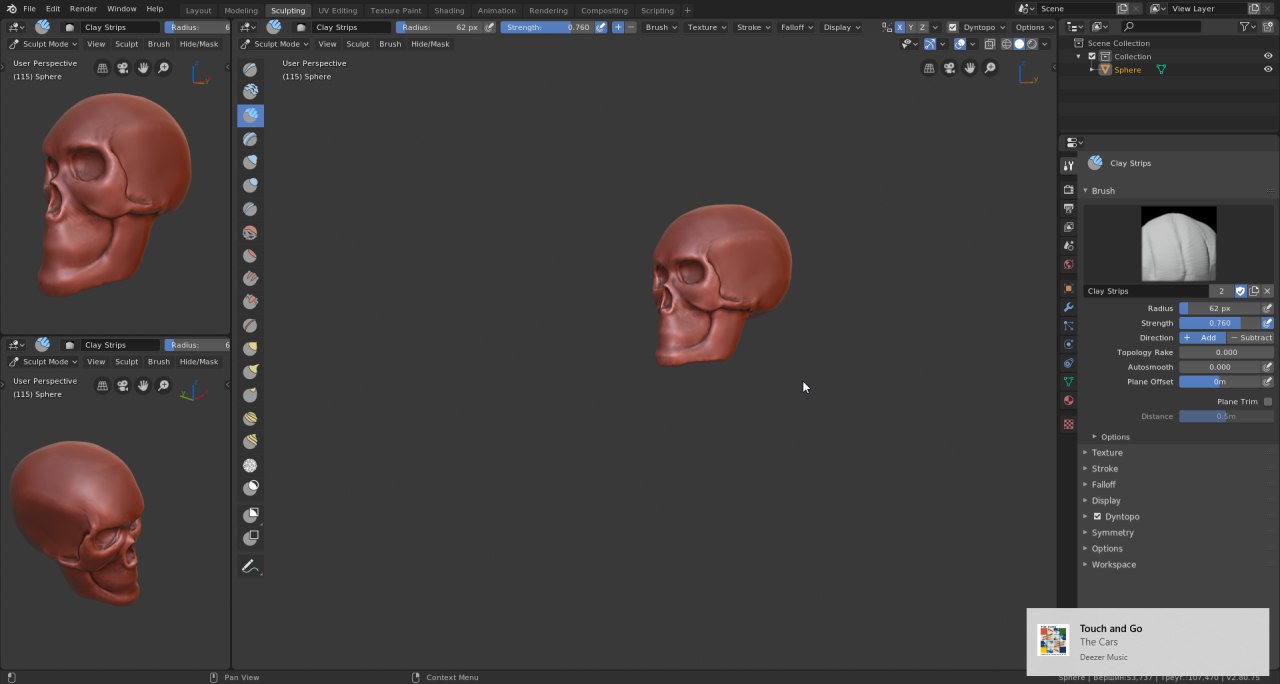Open the Texture dropdown in header
Viewport: 1280px width, 684px height.
coord(707,27)
